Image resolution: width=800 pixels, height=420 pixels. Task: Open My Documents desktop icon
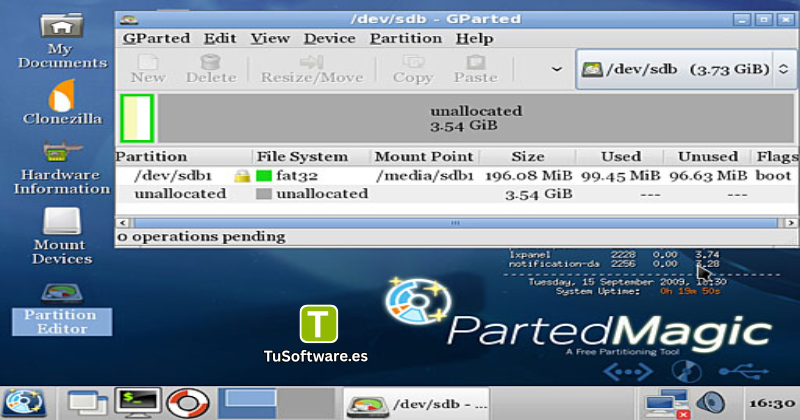tap(62, 41)
